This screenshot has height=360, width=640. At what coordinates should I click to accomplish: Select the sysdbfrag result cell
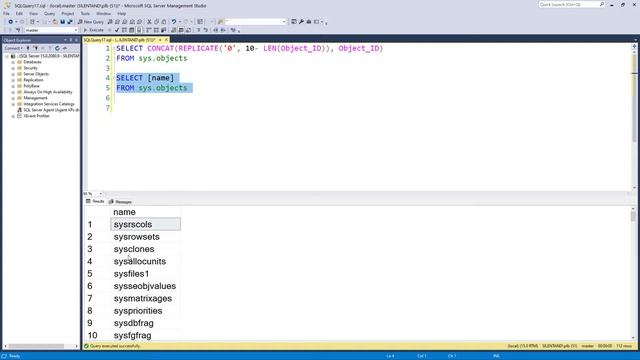click(145, 323)
